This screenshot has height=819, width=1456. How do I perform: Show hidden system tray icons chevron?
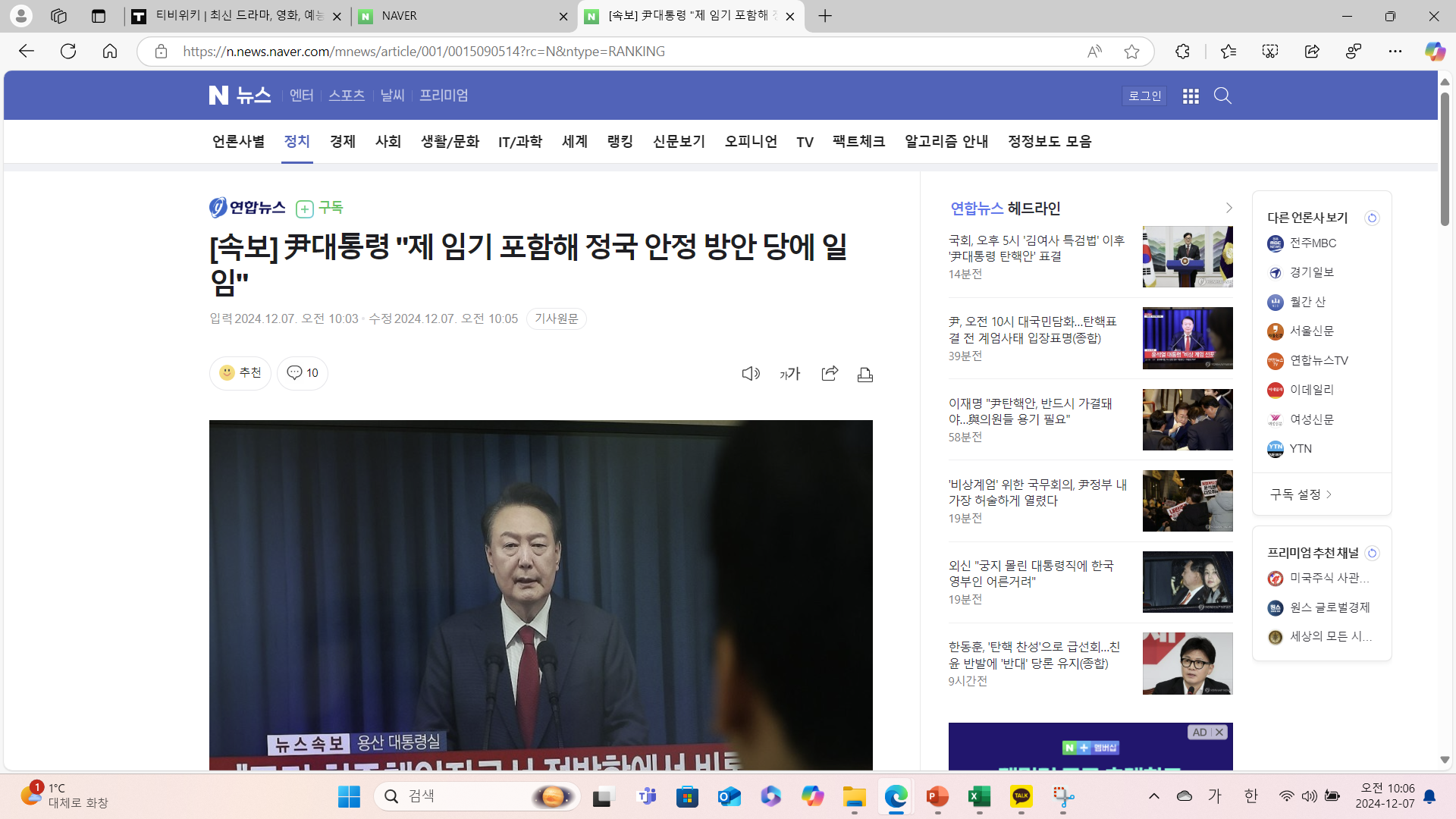(1154, 796)
